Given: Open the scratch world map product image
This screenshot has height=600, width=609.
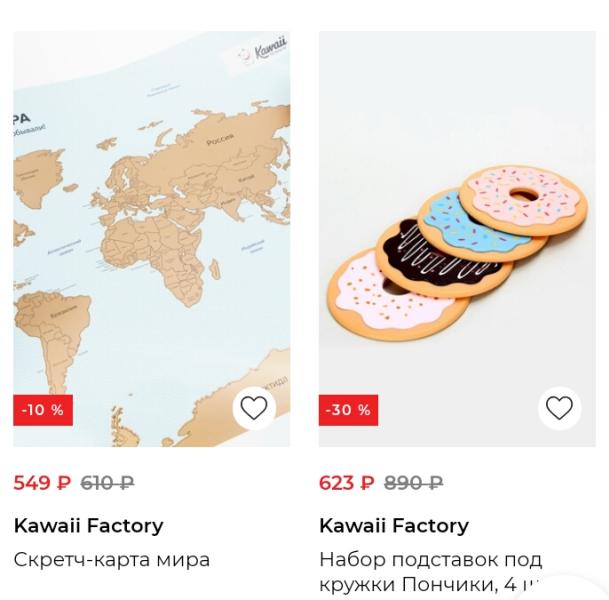Looking at the screenshot, I should click(x=151, y=239).
